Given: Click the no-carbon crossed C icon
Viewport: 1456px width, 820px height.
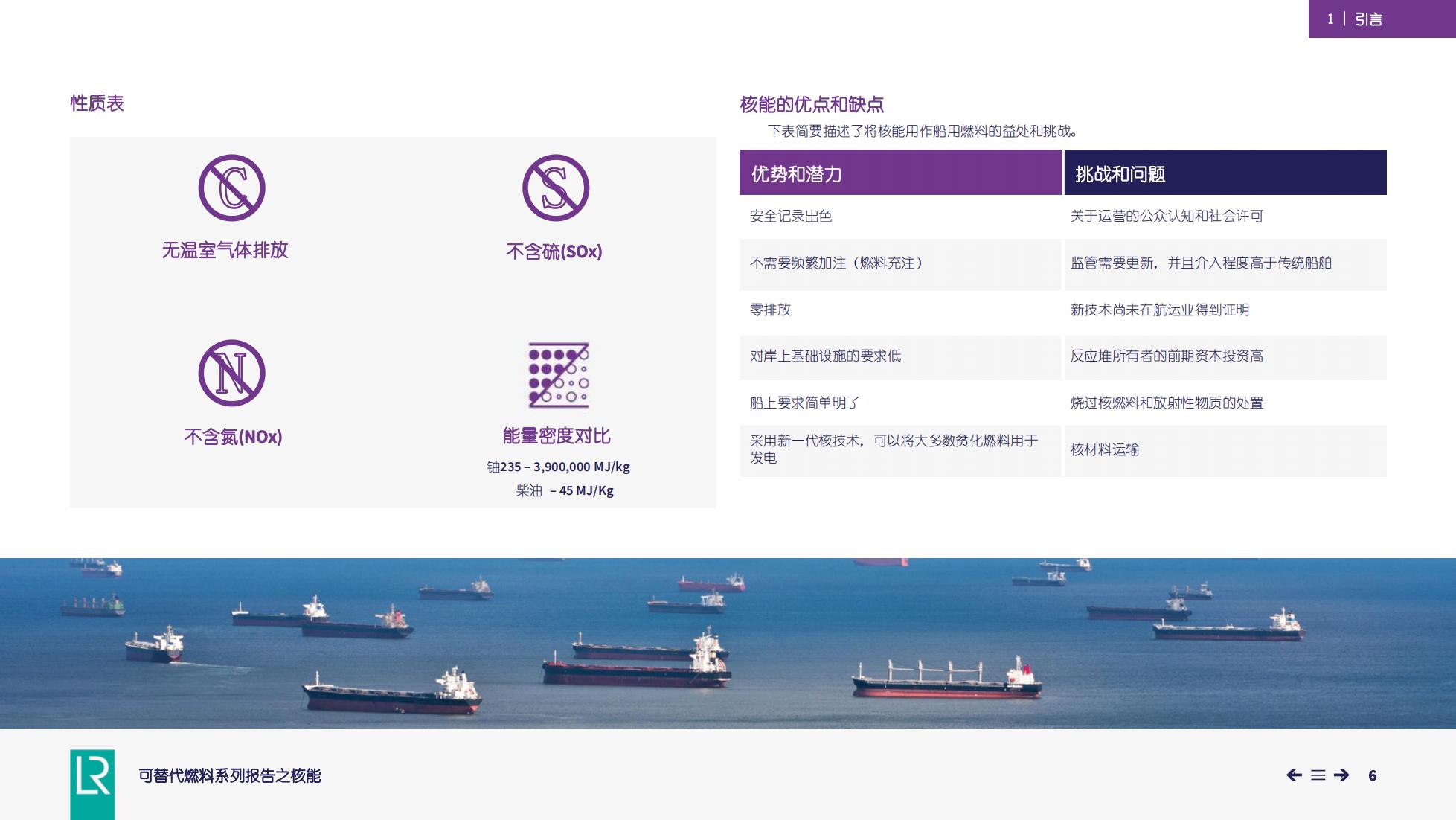Looking at the screenshot, I should pos(231,188).
